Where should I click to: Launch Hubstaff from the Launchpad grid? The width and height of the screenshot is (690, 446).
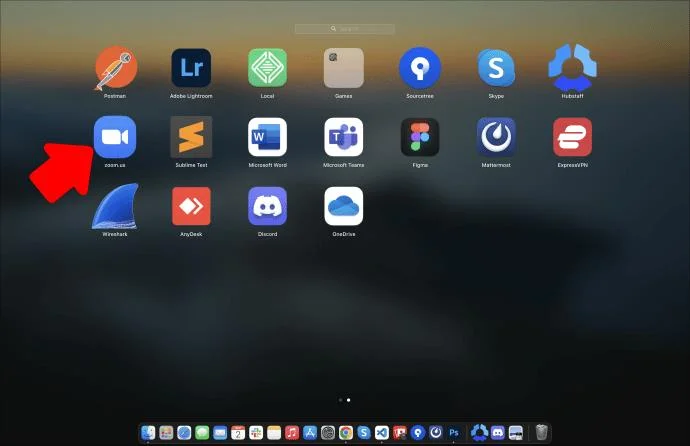(572, 67)
